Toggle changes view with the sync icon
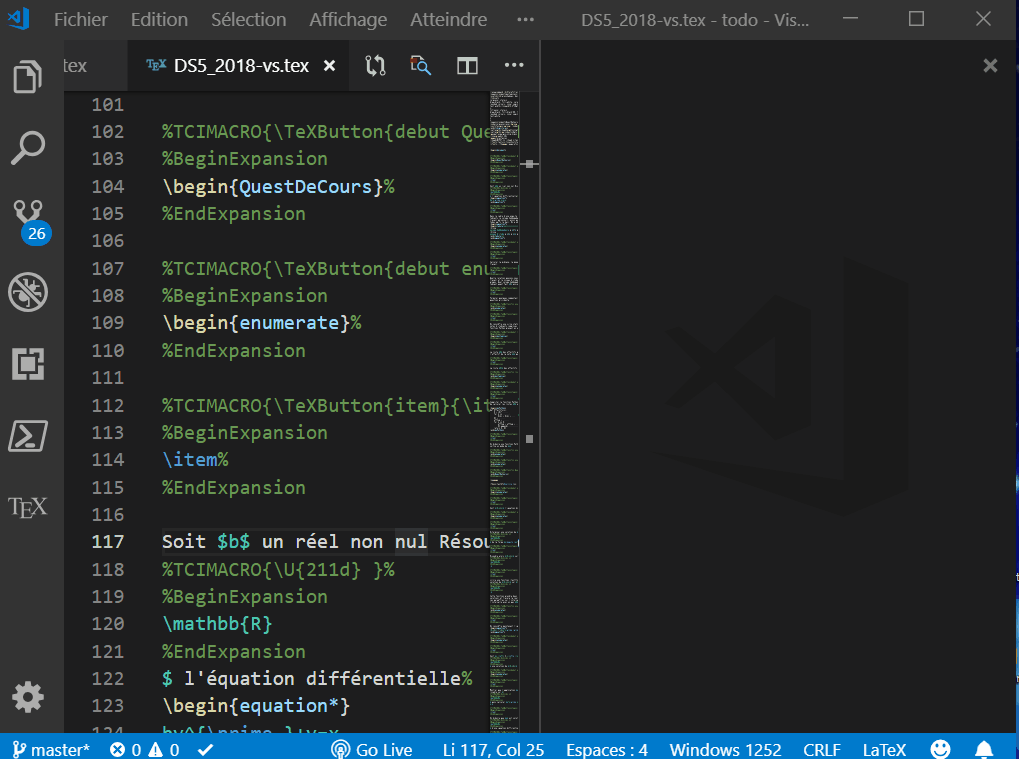 coord(373,65)
